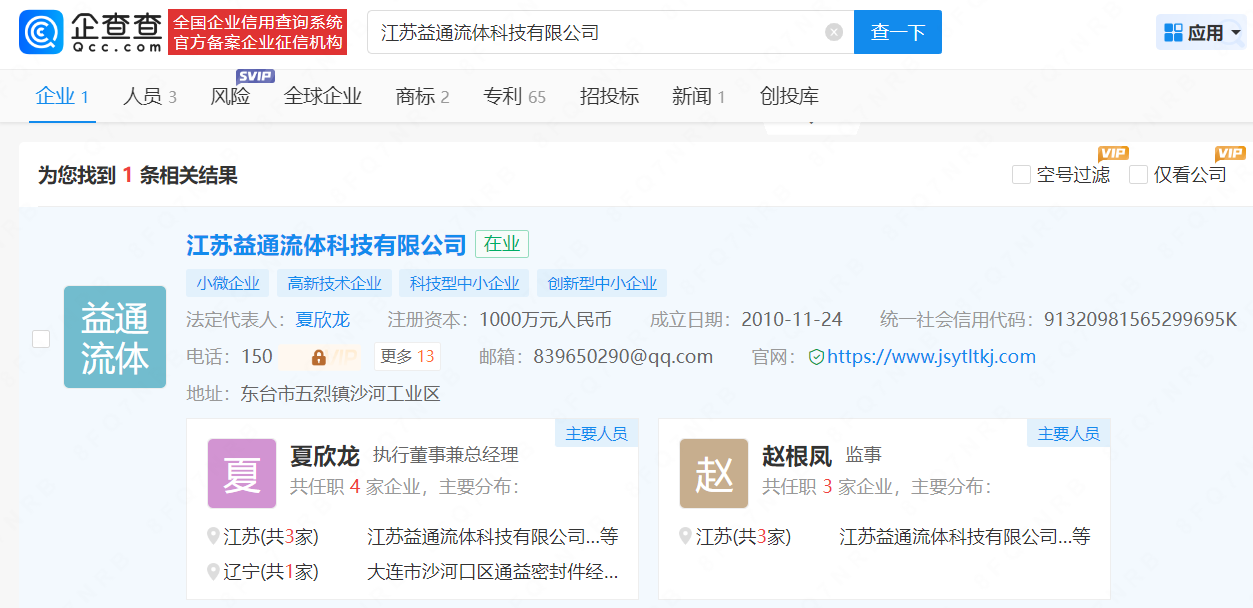The width and height of the screenshot is (1253, 608).
Task: Click the 主要人员 badge on 夏欣龙 card
Action: (597, 433)
